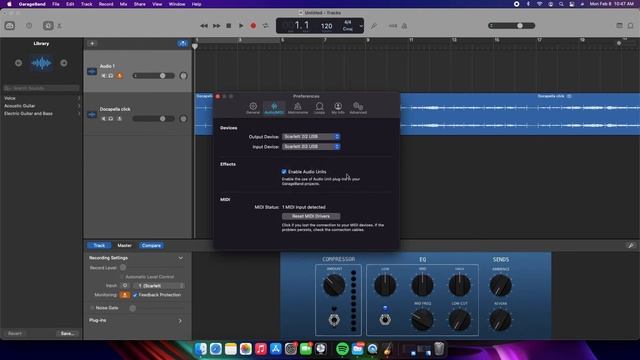This screenshot has width=640, height=360.
Task: Open the Audio/MIDI preferences tab
Action: [x=274, y=108]
